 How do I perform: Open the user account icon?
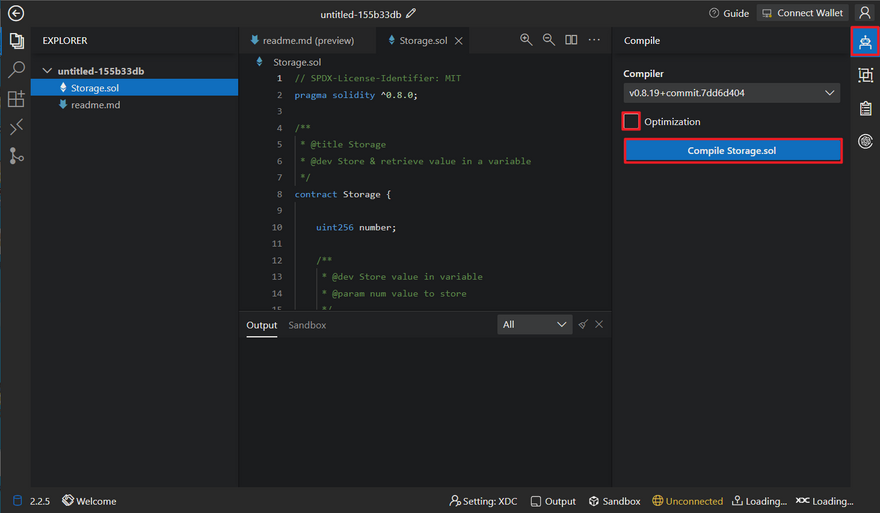coord(865,13)
